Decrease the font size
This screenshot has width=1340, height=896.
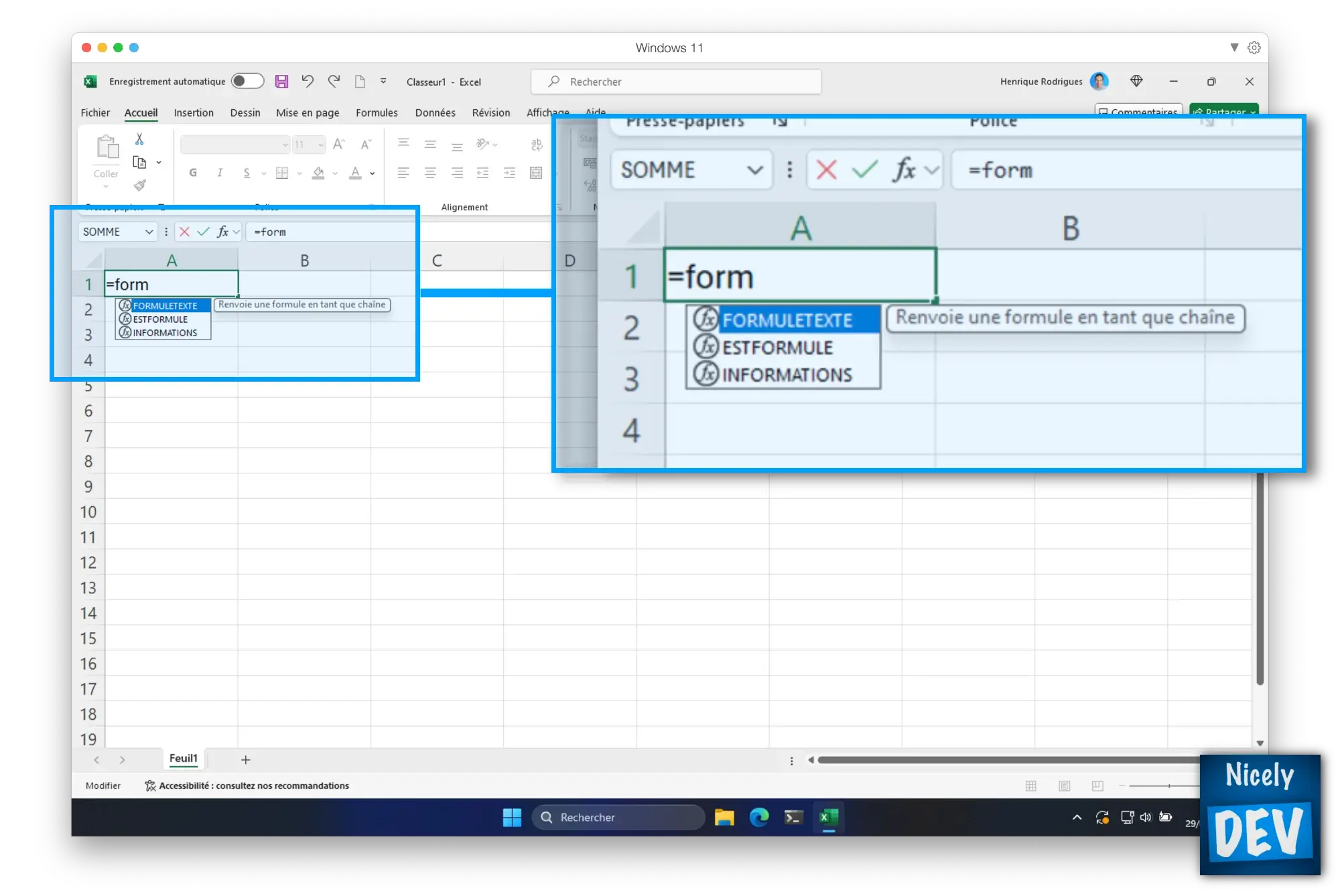366,144
